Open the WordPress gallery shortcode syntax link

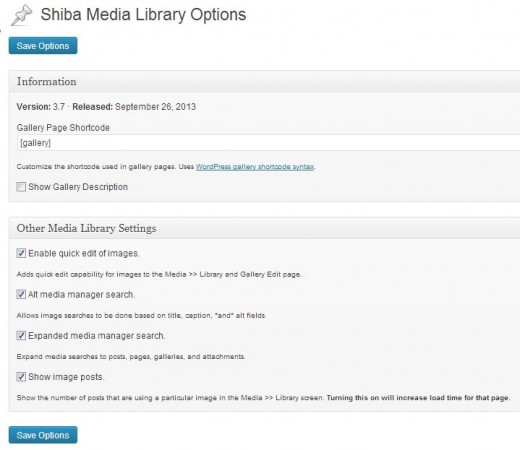click(x=255, y=166)
